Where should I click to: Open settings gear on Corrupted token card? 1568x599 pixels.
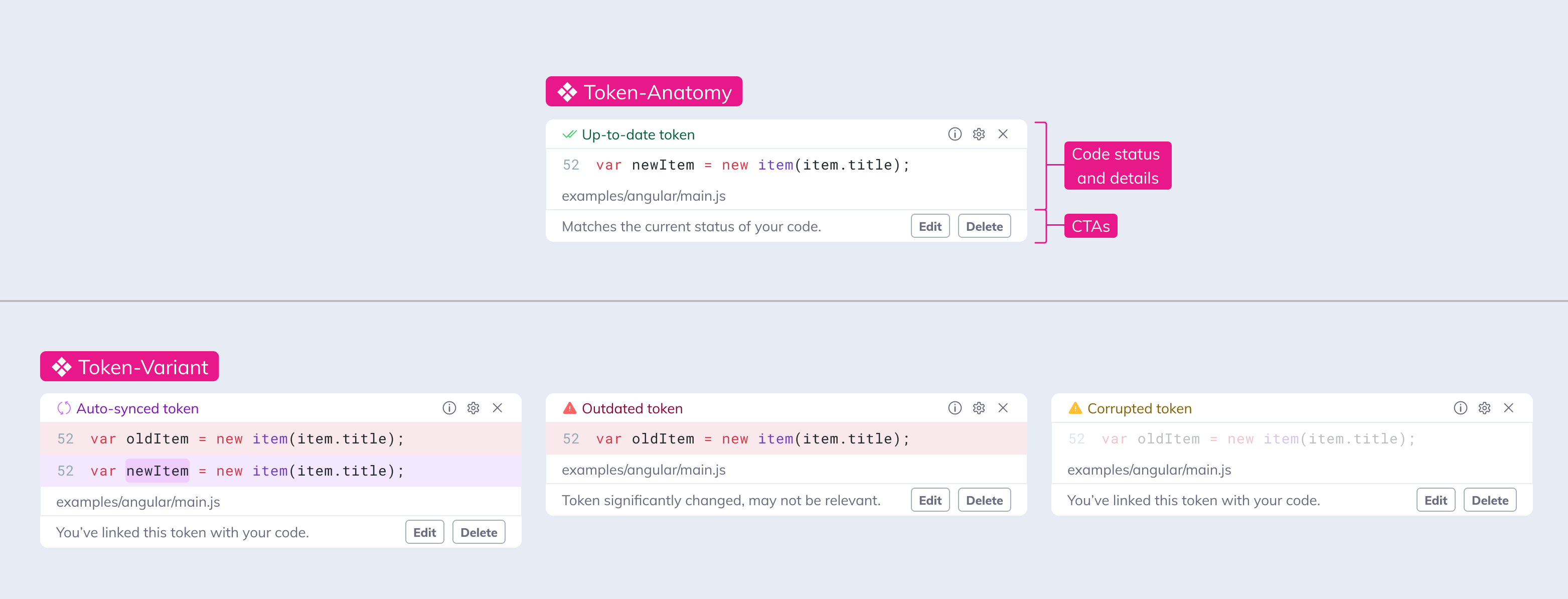click(1484, 408)
